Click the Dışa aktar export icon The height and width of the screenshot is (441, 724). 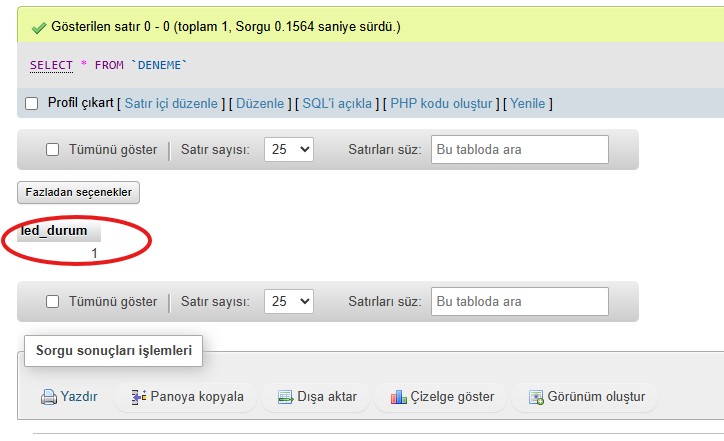[285, 397]
